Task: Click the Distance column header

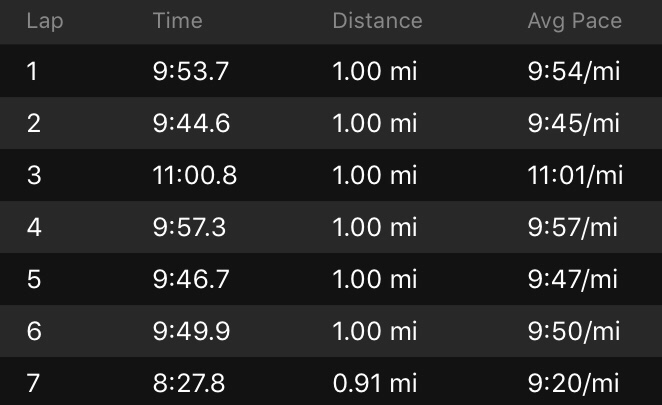Action: coord(377,21)
